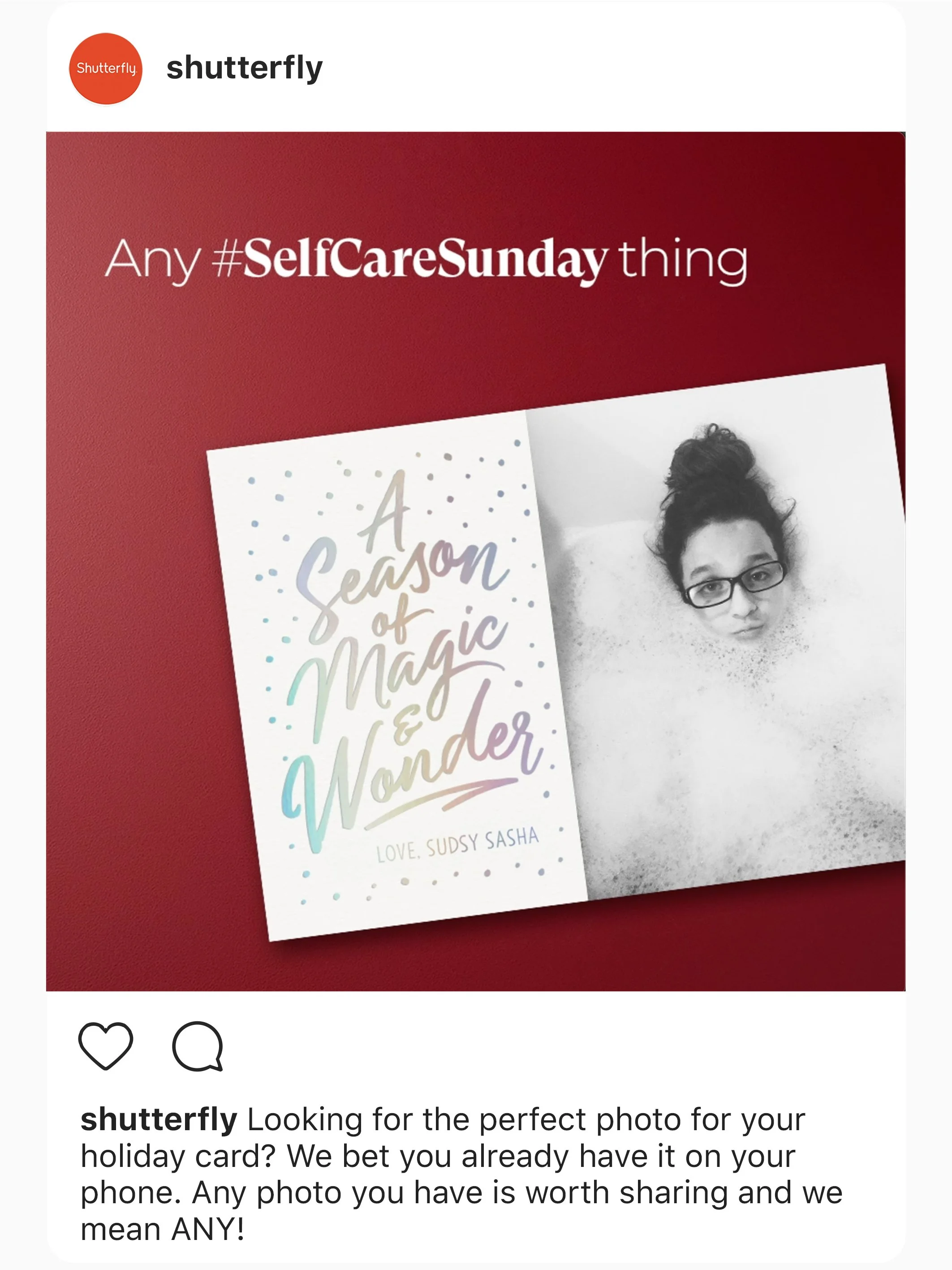The height and width of the screenshot is (1270, 952).
Task: Open the shutterfly username in the post header
Action: (245, 68)
